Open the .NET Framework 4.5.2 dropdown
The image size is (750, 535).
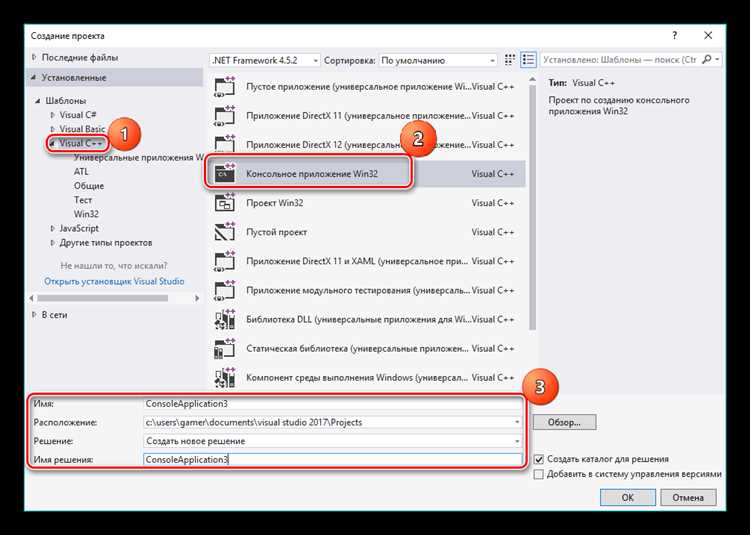pos(265,60)
